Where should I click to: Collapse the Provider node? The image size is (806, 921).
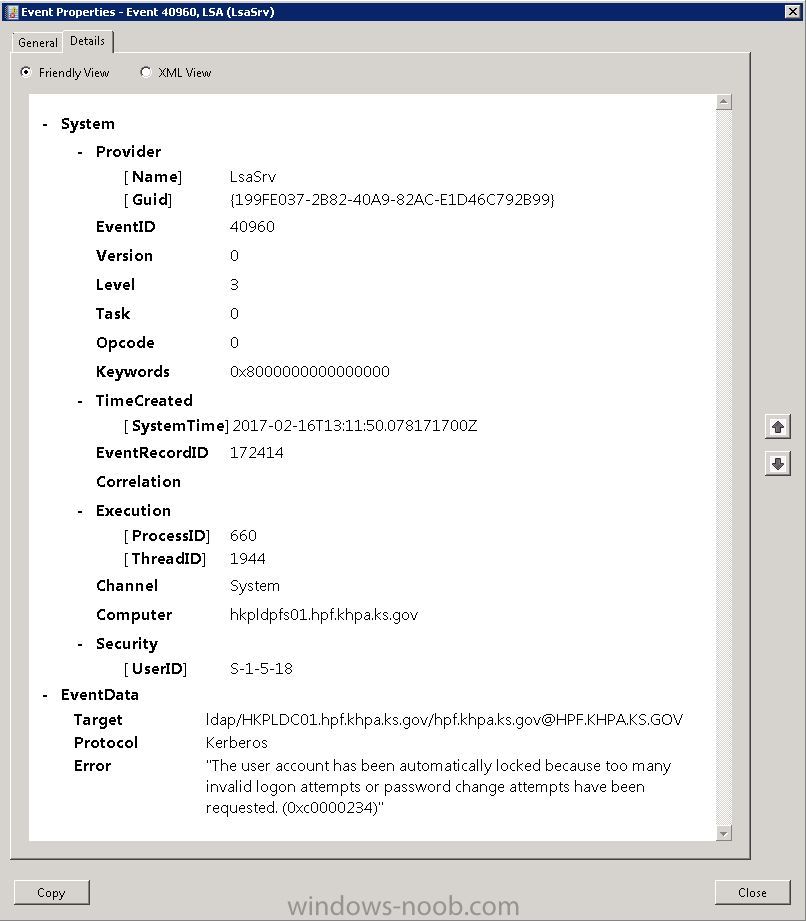(x=80, y=152)
